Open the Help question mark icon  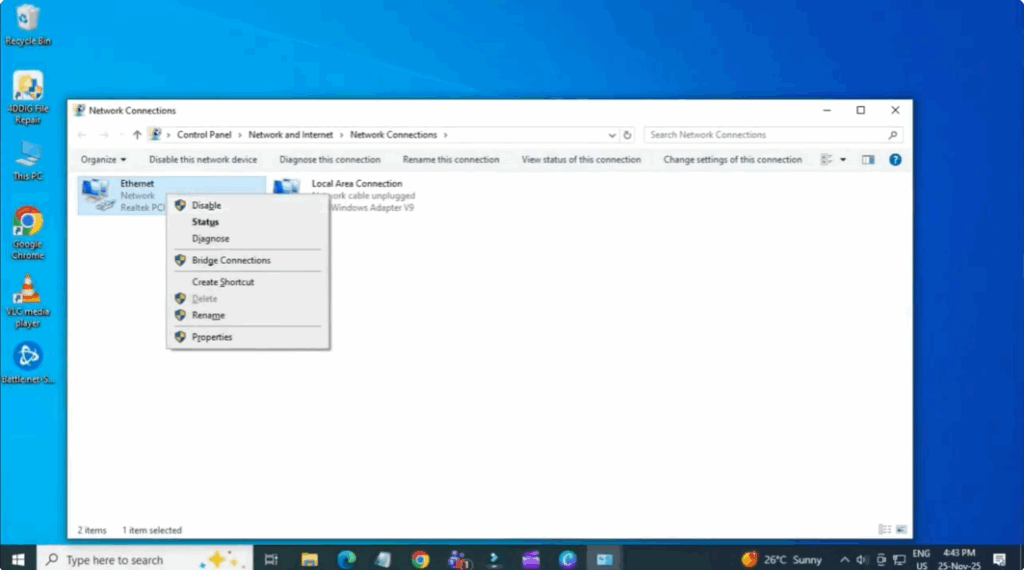[895, 159]
